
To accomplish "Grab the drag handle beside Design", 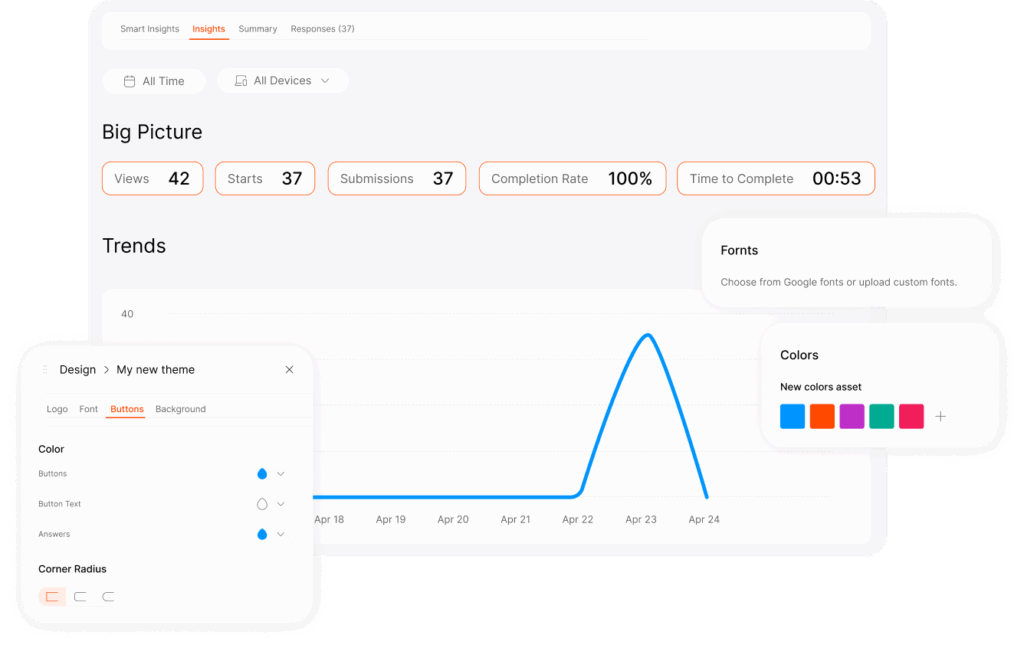I will click(x=44, y=370).
